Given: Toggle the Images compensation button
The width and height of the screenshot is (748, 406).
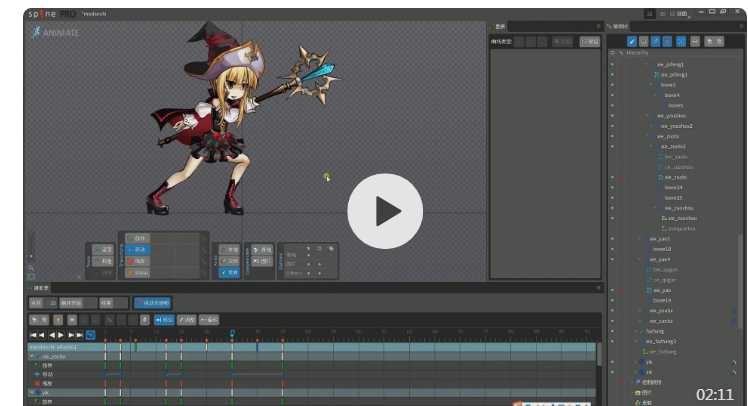Looking at the screenshot, I should pos(262,261).
